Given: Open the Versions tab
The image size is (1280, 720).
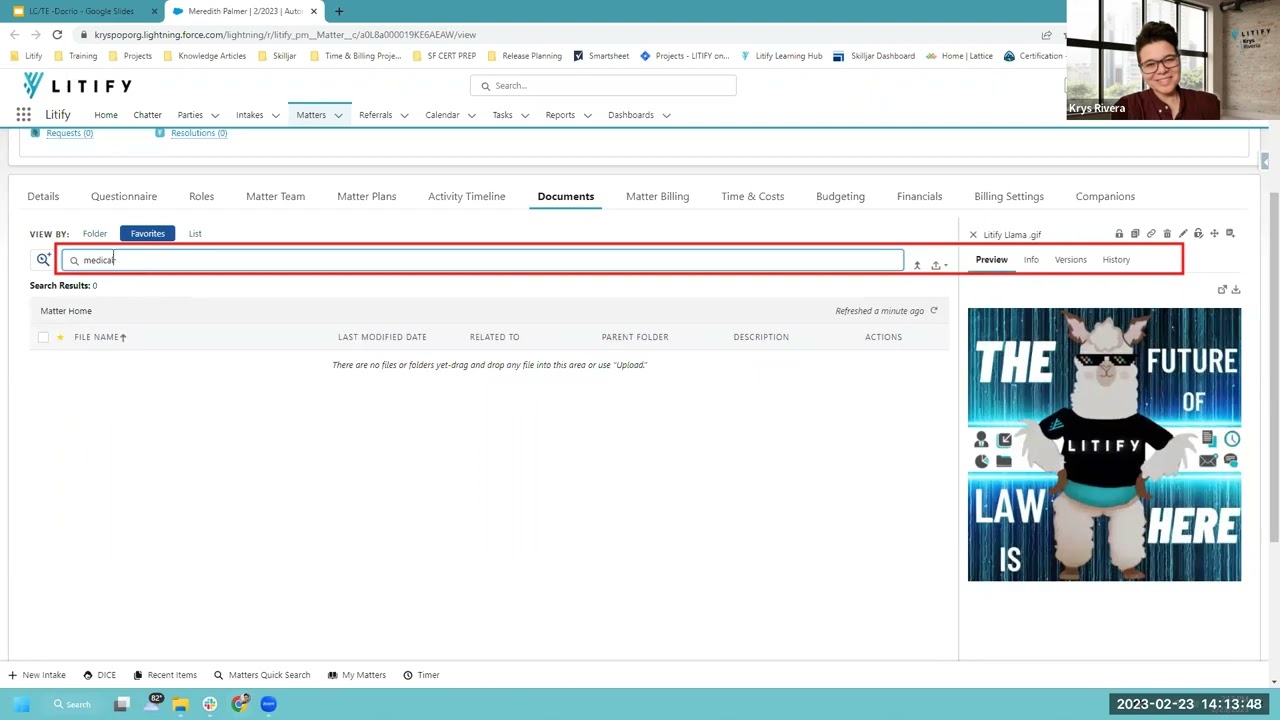Looking at the screenshot, I should coord(1071,260).
